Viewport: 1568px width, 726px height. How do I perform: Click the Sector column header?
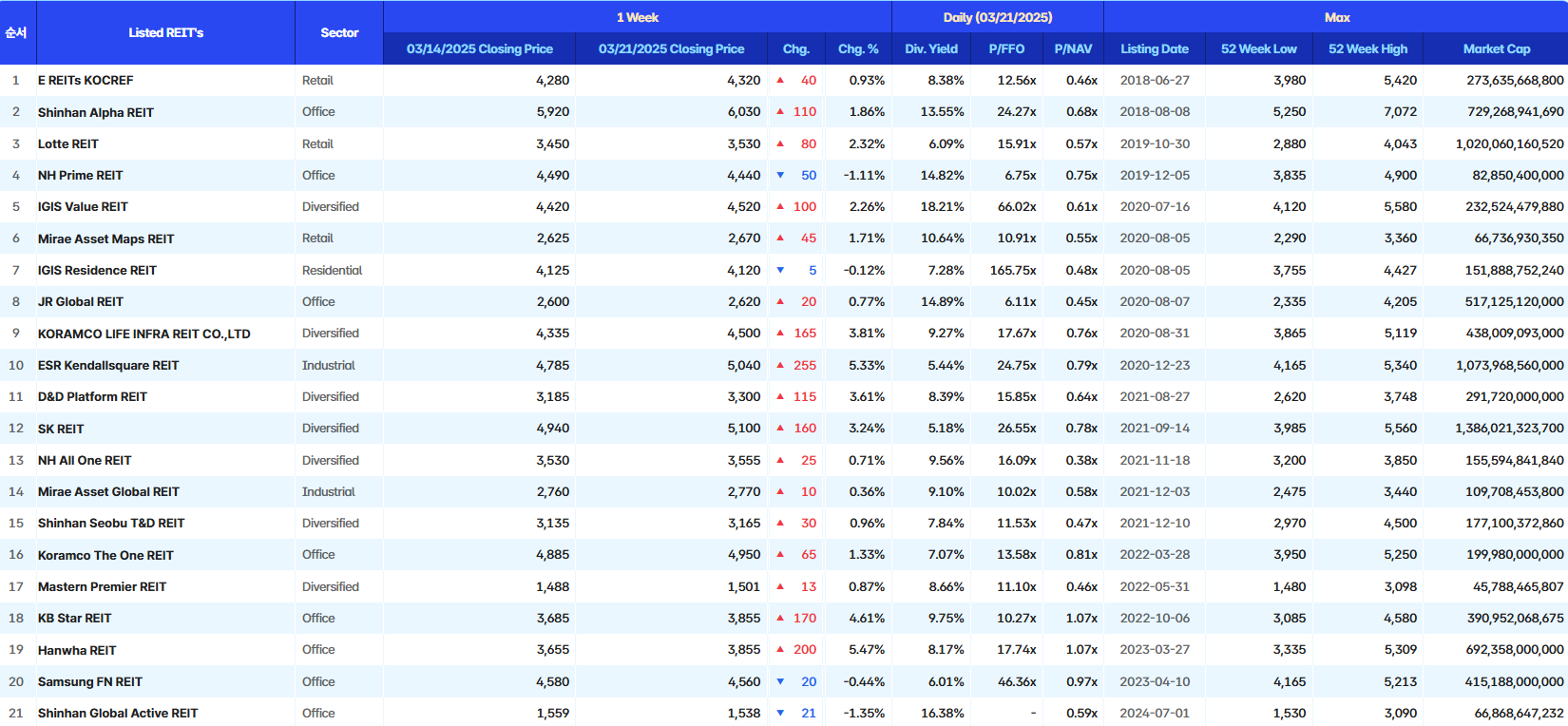point(339,32)
